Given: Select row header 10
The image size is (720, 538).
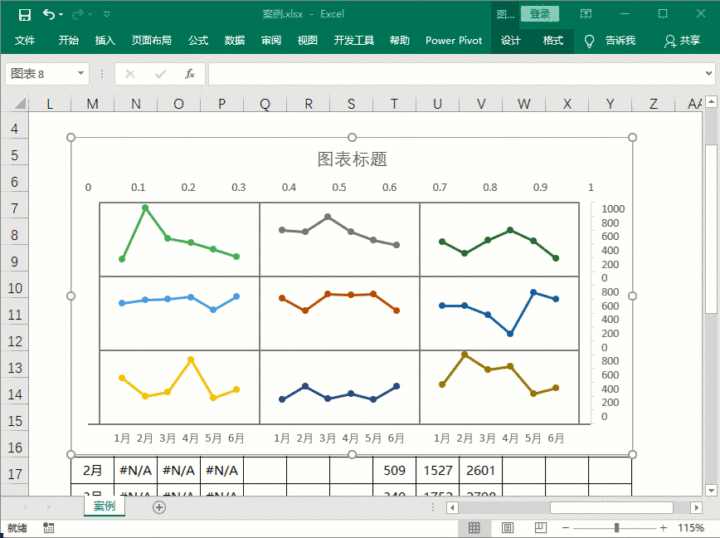Looking at the screenshot, I should pos(15,288).
